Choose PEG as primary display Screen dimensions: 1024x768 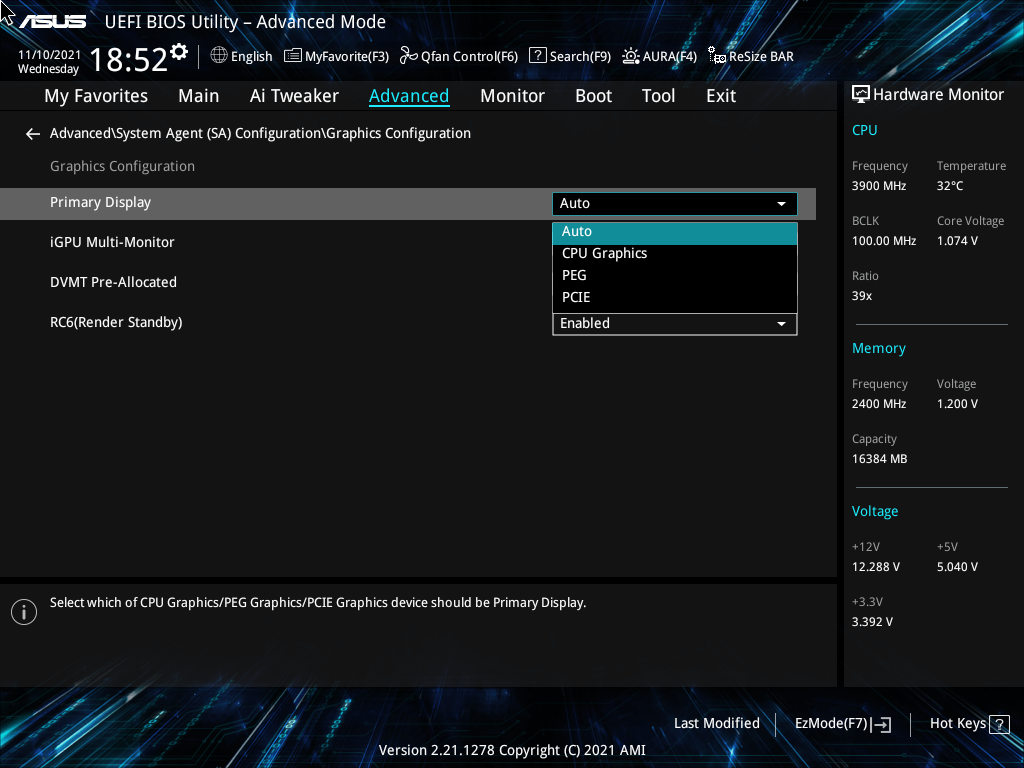(675, 276)
